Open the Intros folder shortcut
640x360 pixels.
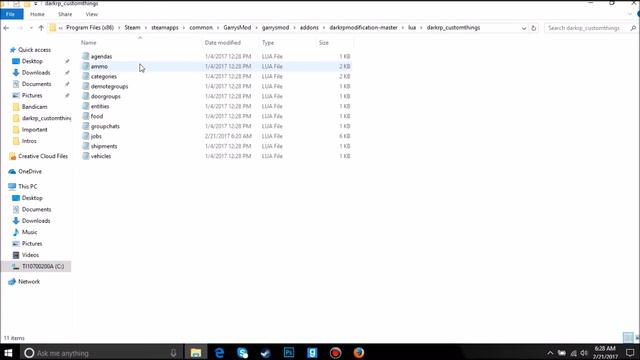pyautogui.click(x=29, y=141)
